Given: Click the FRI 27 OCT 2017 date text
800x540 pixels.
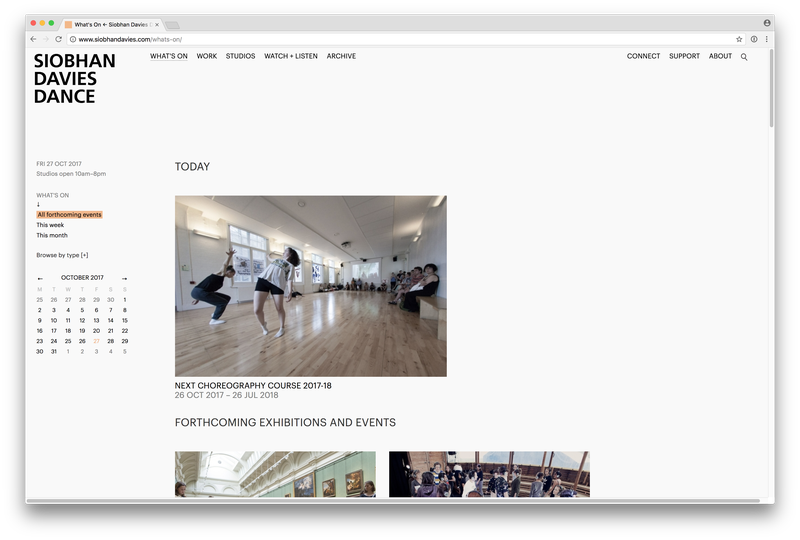Looking at the screenshot, I should [x=59, y=164].
